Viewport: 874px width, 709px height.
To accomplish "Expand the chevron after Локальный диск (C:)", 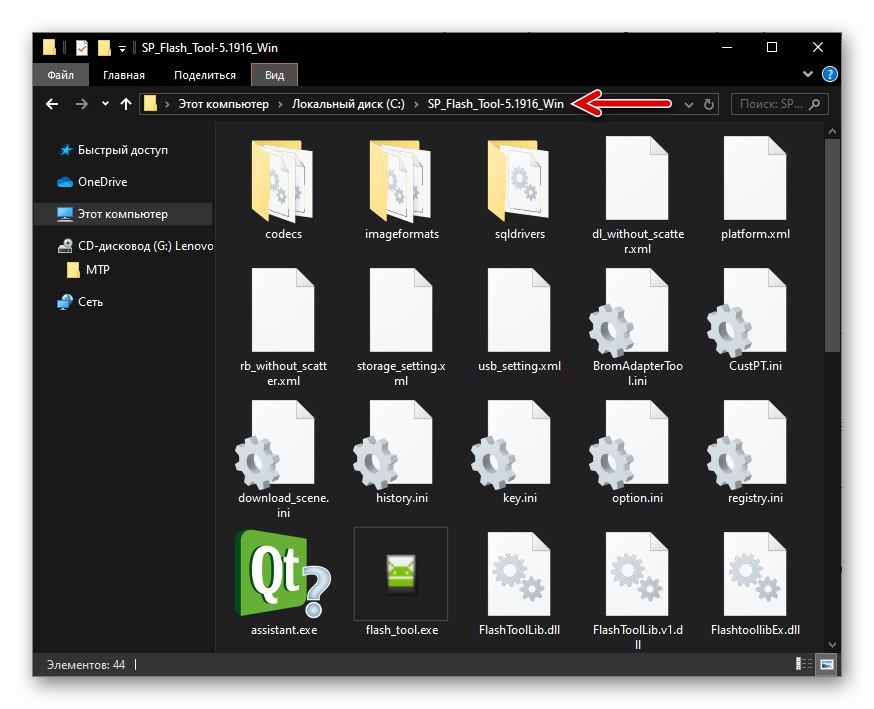I will [416, 104].
